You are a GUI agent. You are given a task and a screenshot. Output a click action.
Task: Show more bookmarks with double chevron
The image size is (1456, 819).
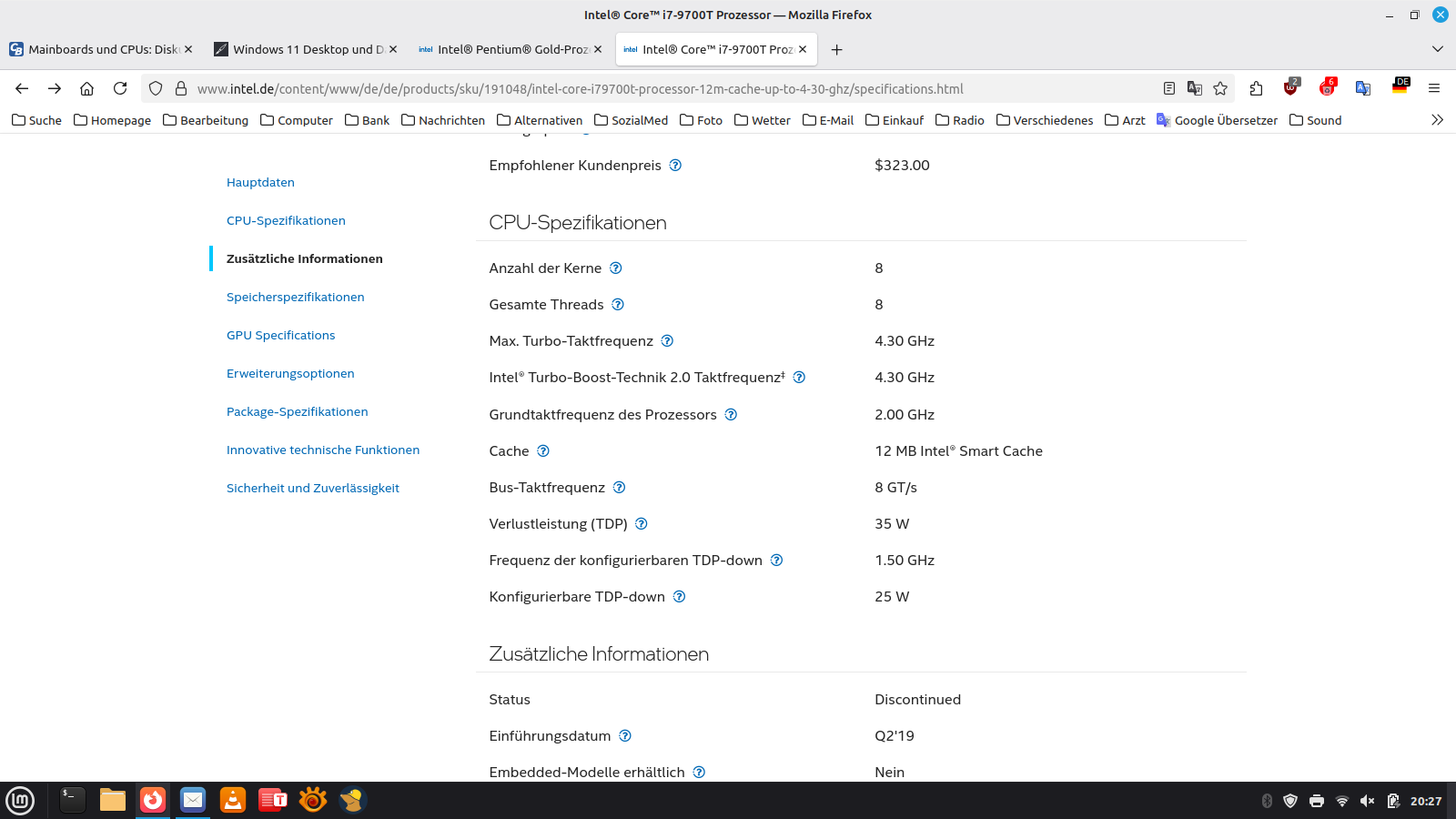(x=1438, y=119)
